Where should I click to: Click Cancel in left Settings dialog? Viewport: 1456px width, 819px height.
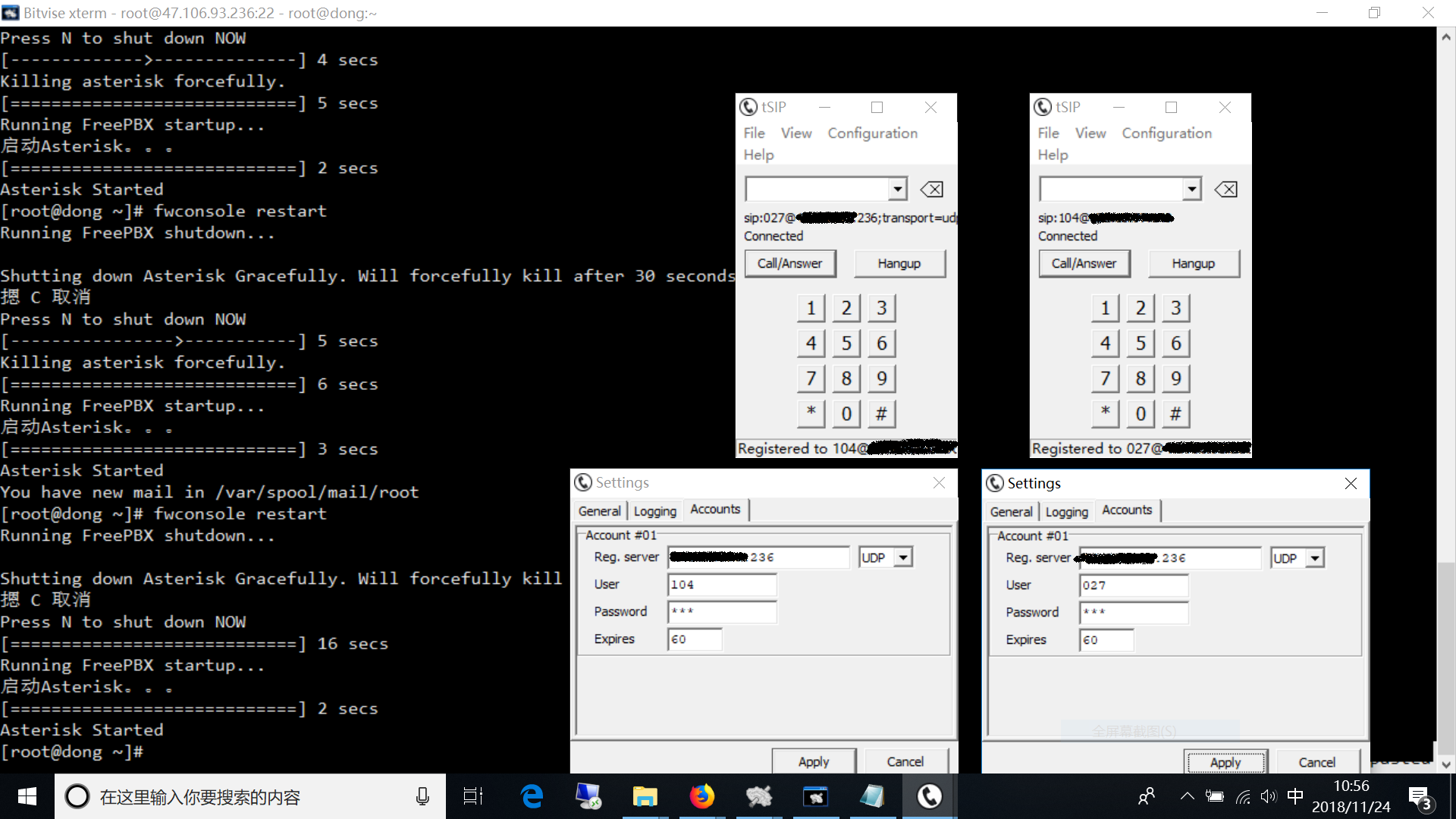pos(905,761)
